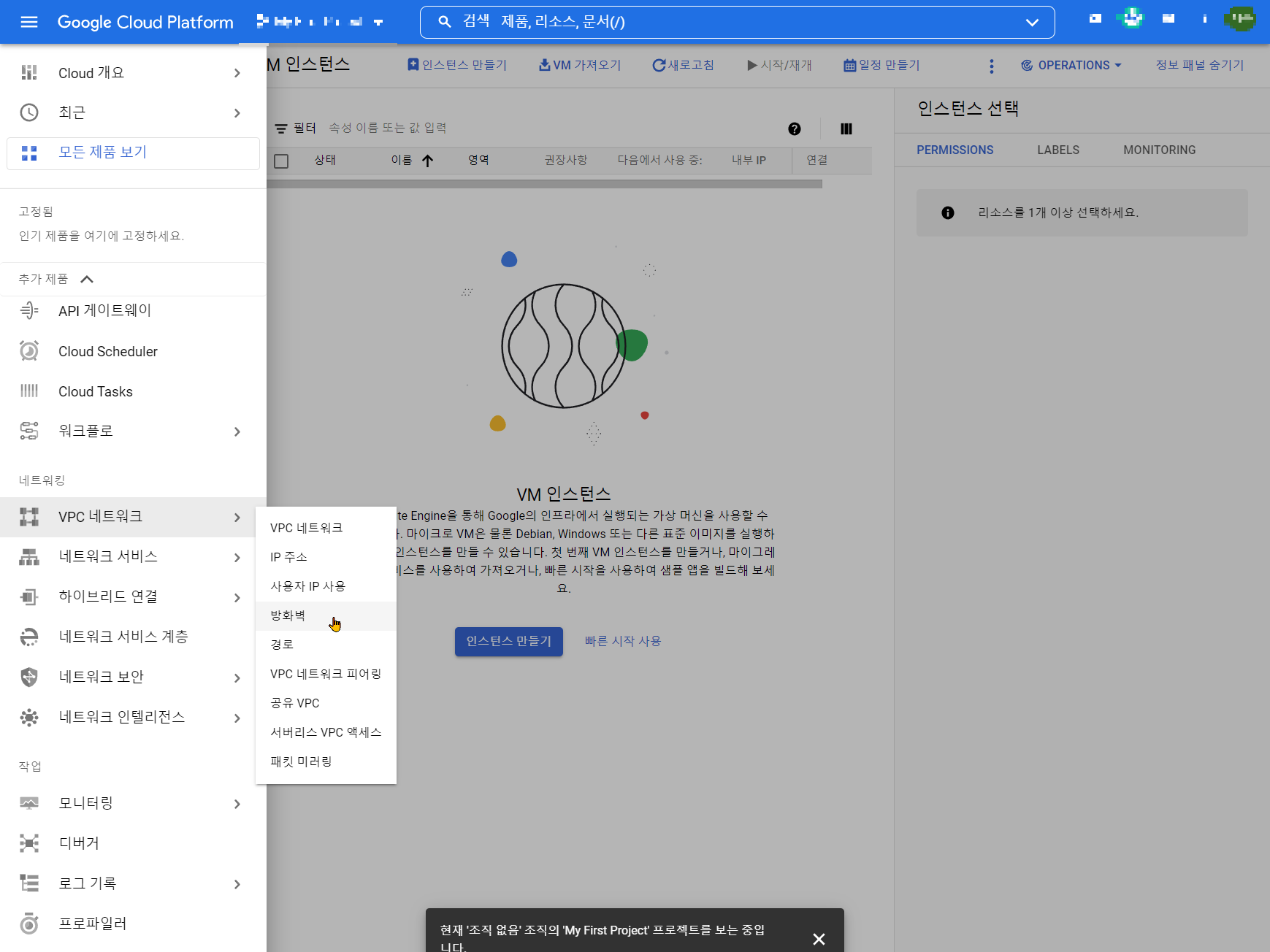Click the 네트워크 인텔리전스 icon
The height and width of the screenshot is (952, 1270).
pos(29,718)
